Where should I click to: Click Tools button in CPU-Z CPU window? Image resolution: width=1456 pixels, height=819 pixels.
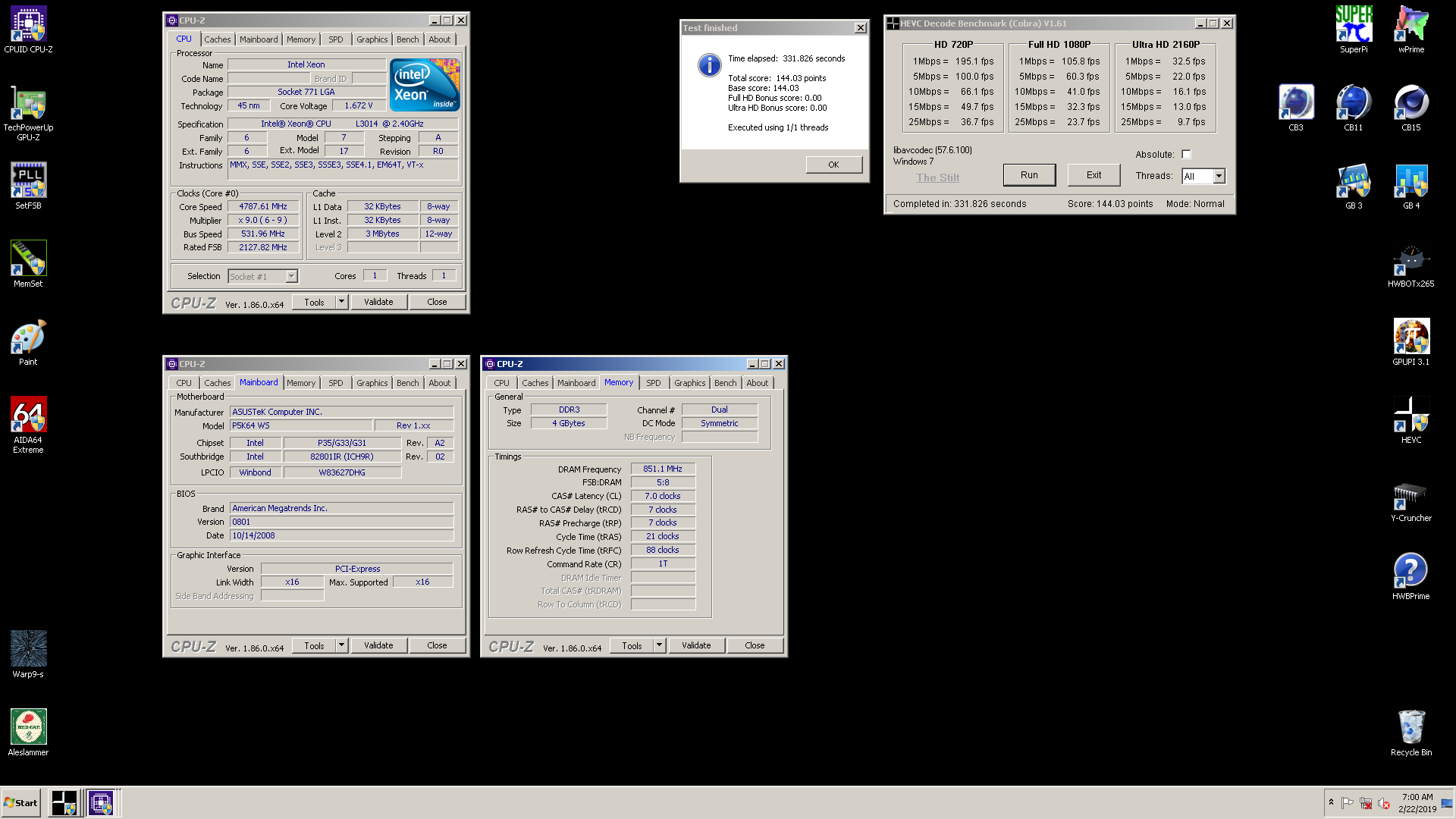pos(314,302)
